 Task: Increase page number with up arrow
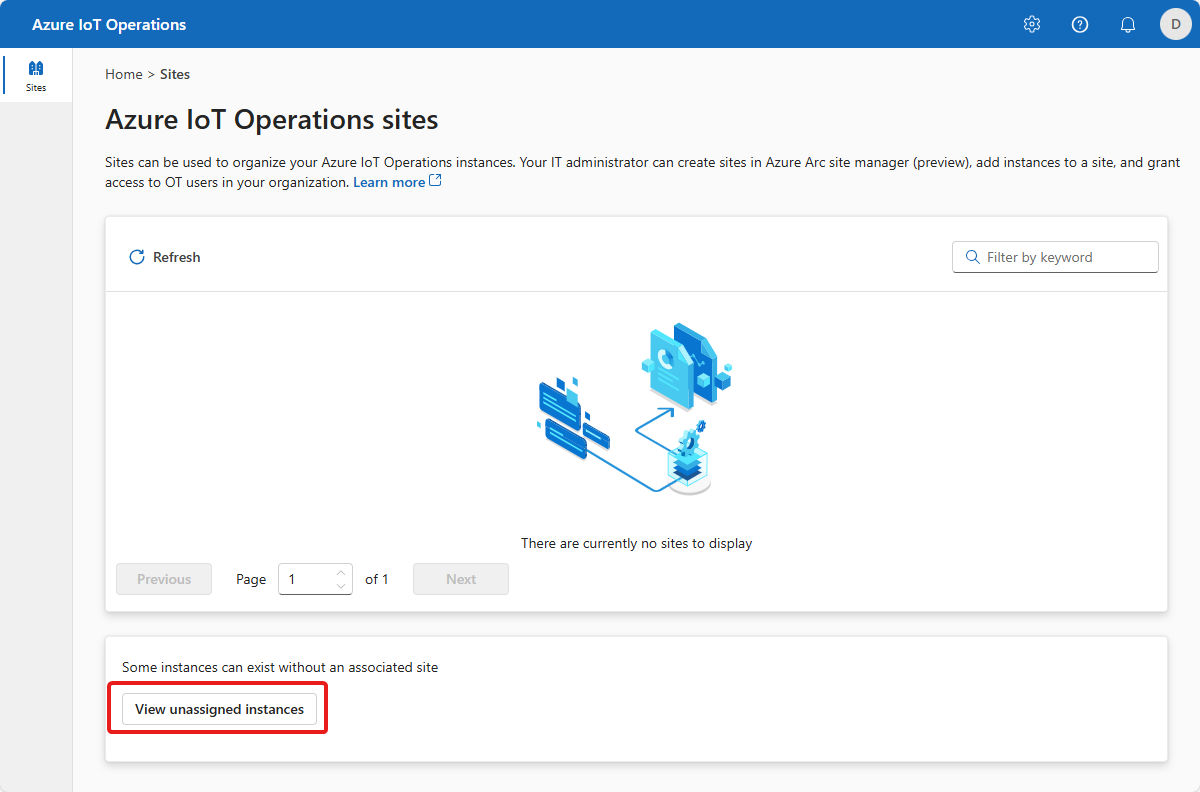pyautogui.click(x=341, y=572)
